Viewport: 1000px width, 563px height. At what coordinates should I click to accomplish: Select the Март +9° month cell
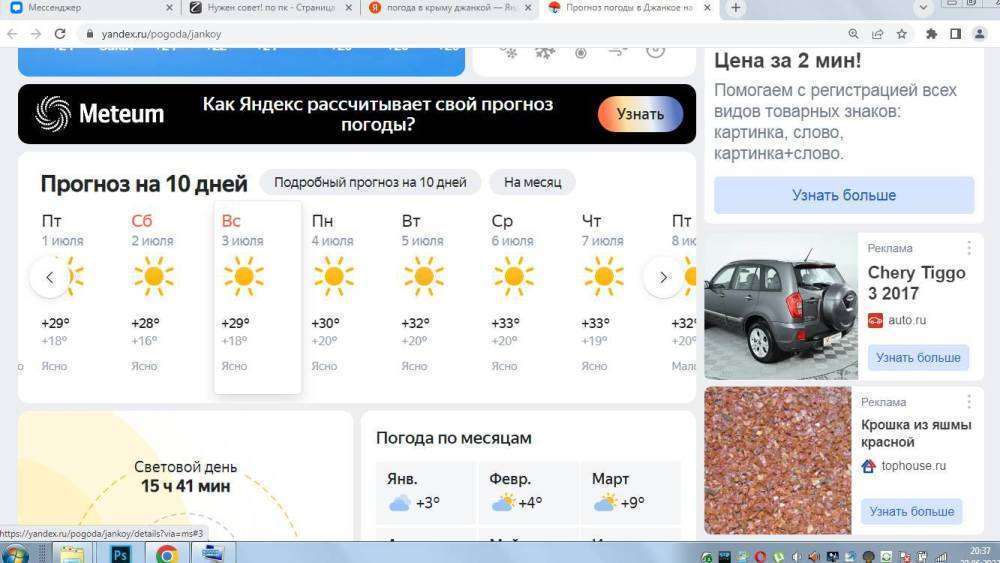pos(631,493)
